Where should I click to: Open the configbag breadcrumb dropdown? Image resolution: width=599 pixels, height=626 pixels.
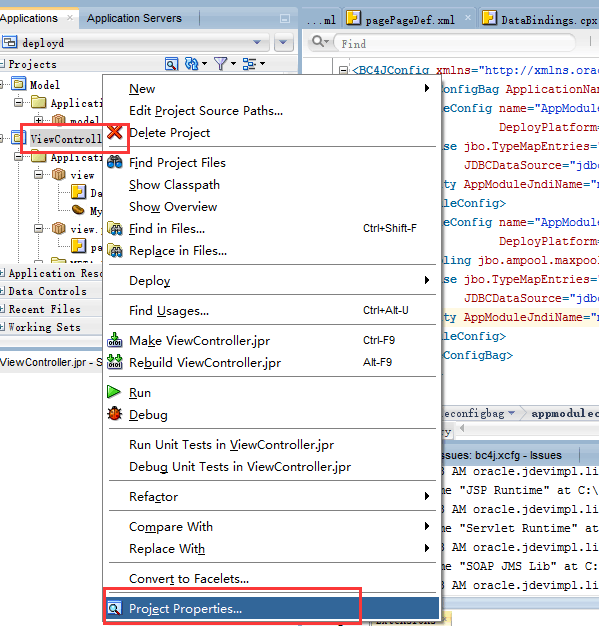pos(512,413)
